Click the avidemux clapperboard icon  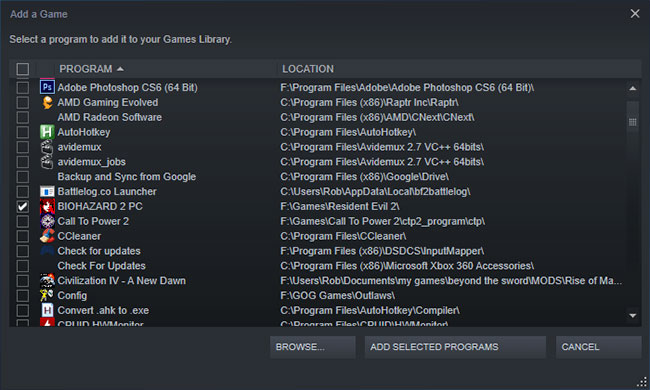[x=47, y=147]
